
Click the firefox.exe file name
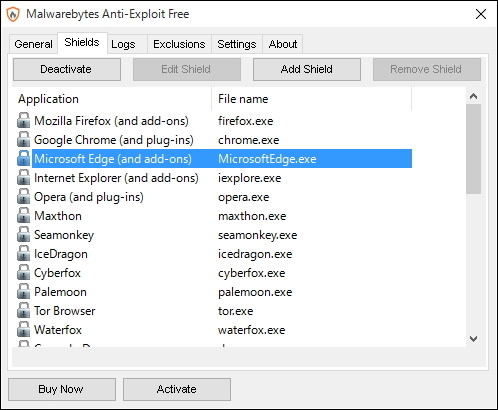click(246, 121)
